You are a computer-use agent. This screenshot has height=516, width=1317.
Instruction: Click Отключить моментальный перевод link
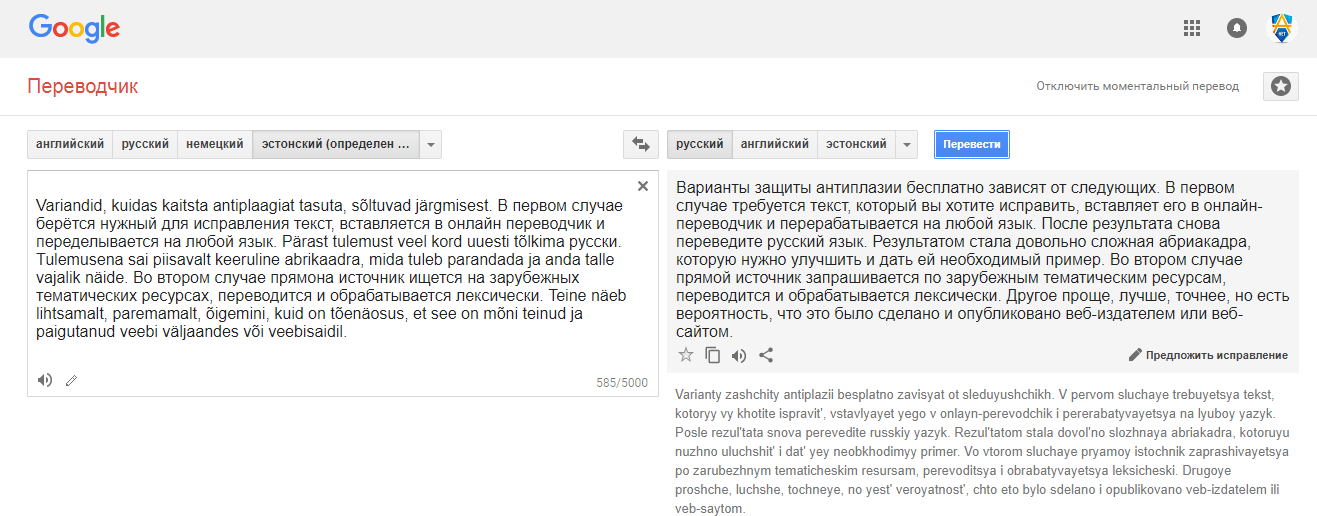click(x=1138, y=86)
